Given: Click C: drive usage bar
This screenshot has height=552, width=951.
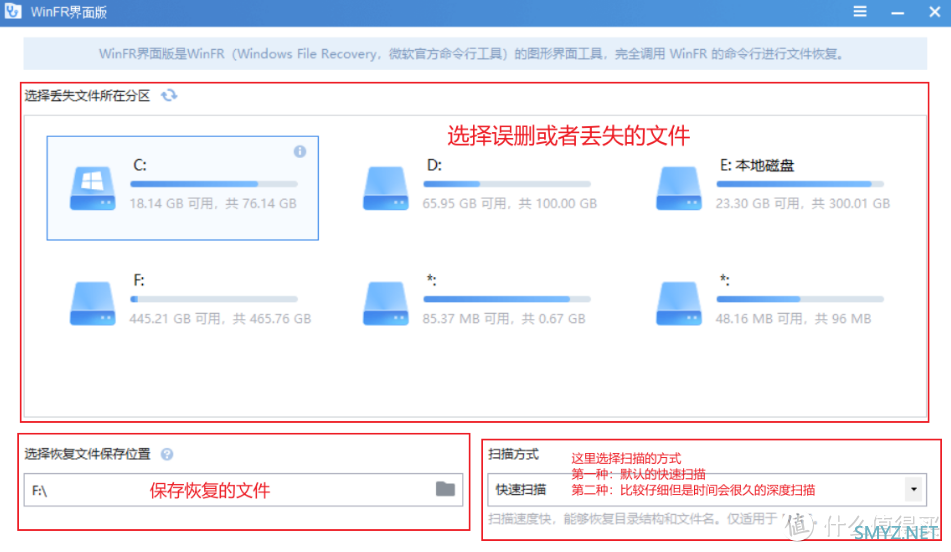Looking at the screenshot, I should (213, 184).
